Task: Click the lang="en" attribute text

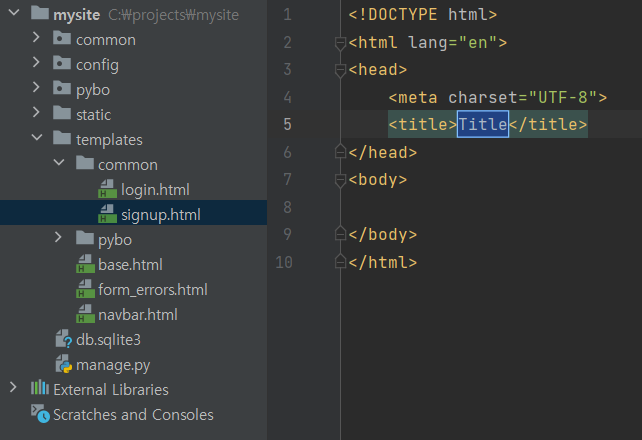Action: [452, 43]
